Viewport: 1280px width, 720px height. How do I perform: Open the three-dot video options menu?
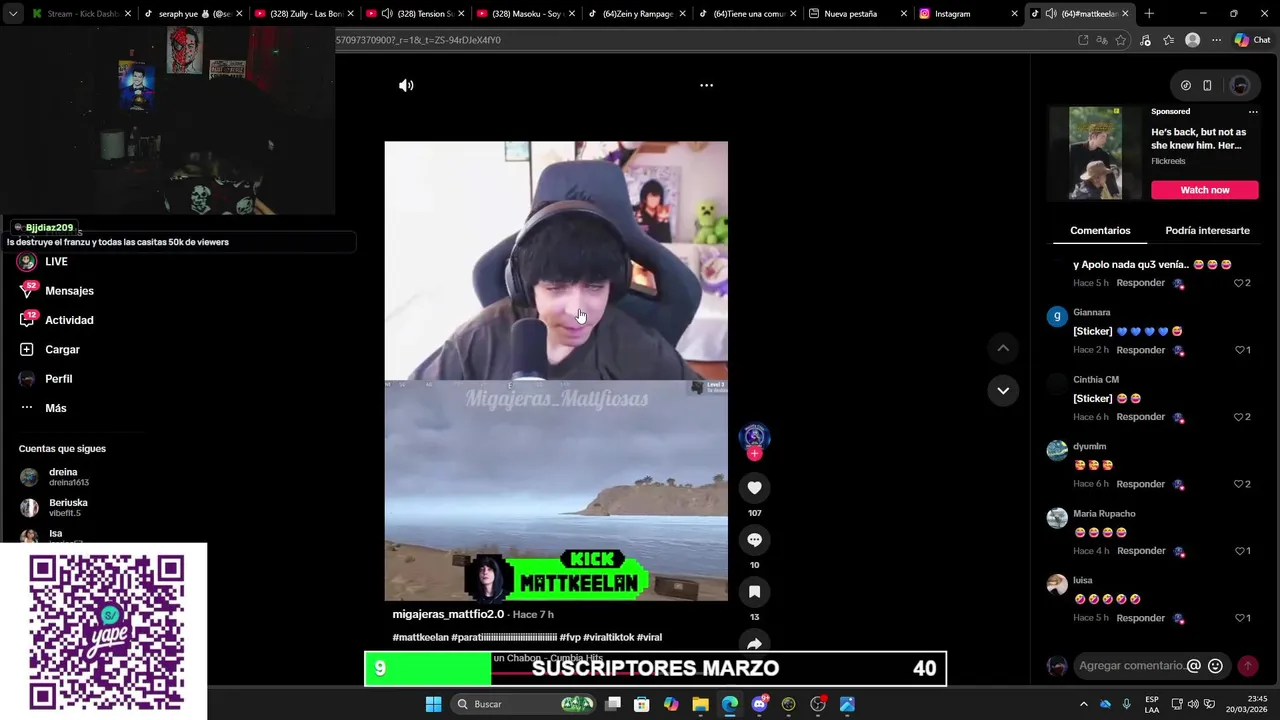coord(706,85)
